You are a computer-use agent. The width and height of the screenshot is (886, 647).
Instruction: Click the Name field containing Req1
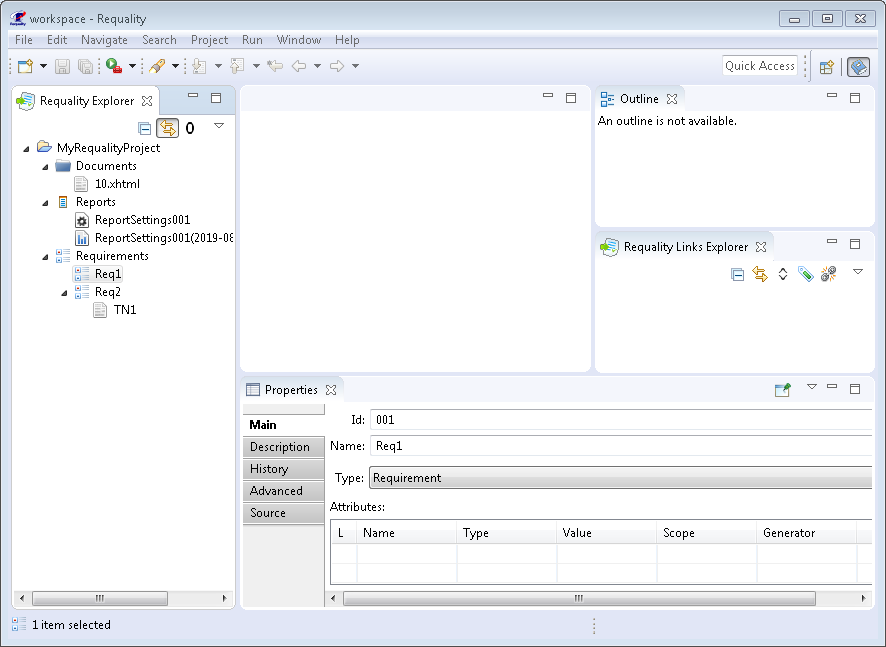point(621,446)
